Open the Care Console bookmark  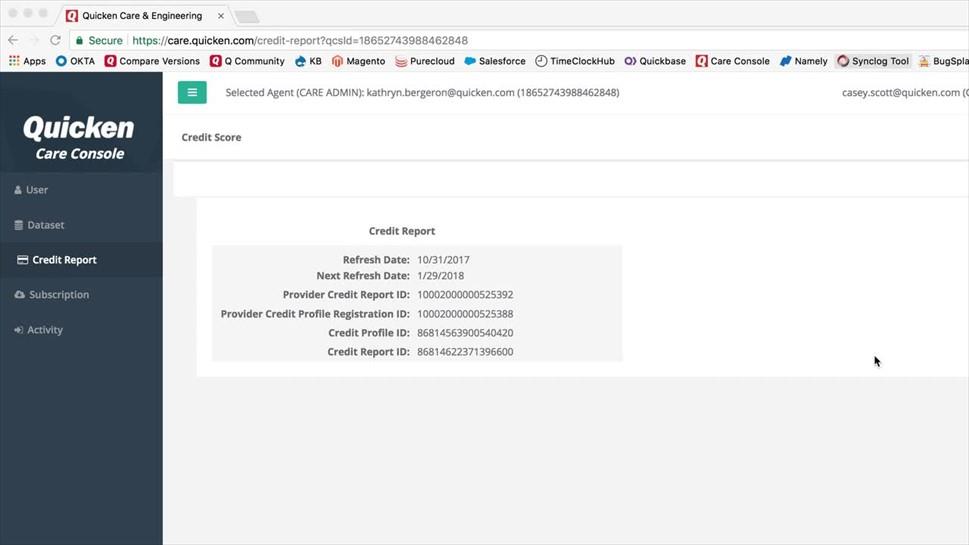tap(732, 61)
